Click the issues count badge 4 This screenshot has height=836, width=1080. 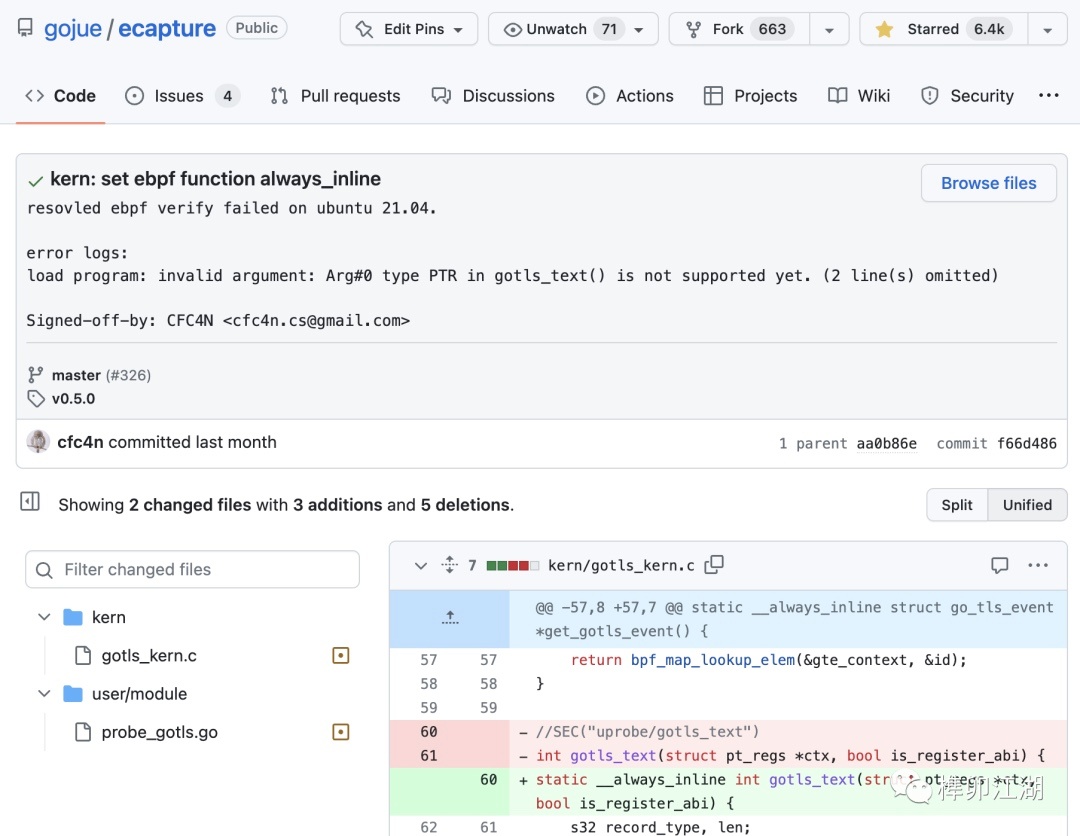pos(227,96)
